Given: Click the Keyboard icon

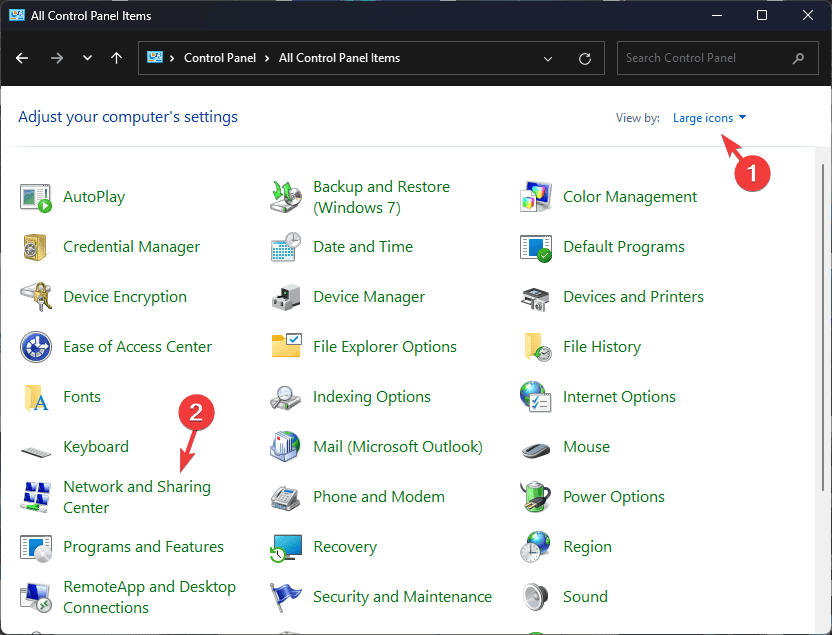Looking at the screenshot, I should pos(36,451).
